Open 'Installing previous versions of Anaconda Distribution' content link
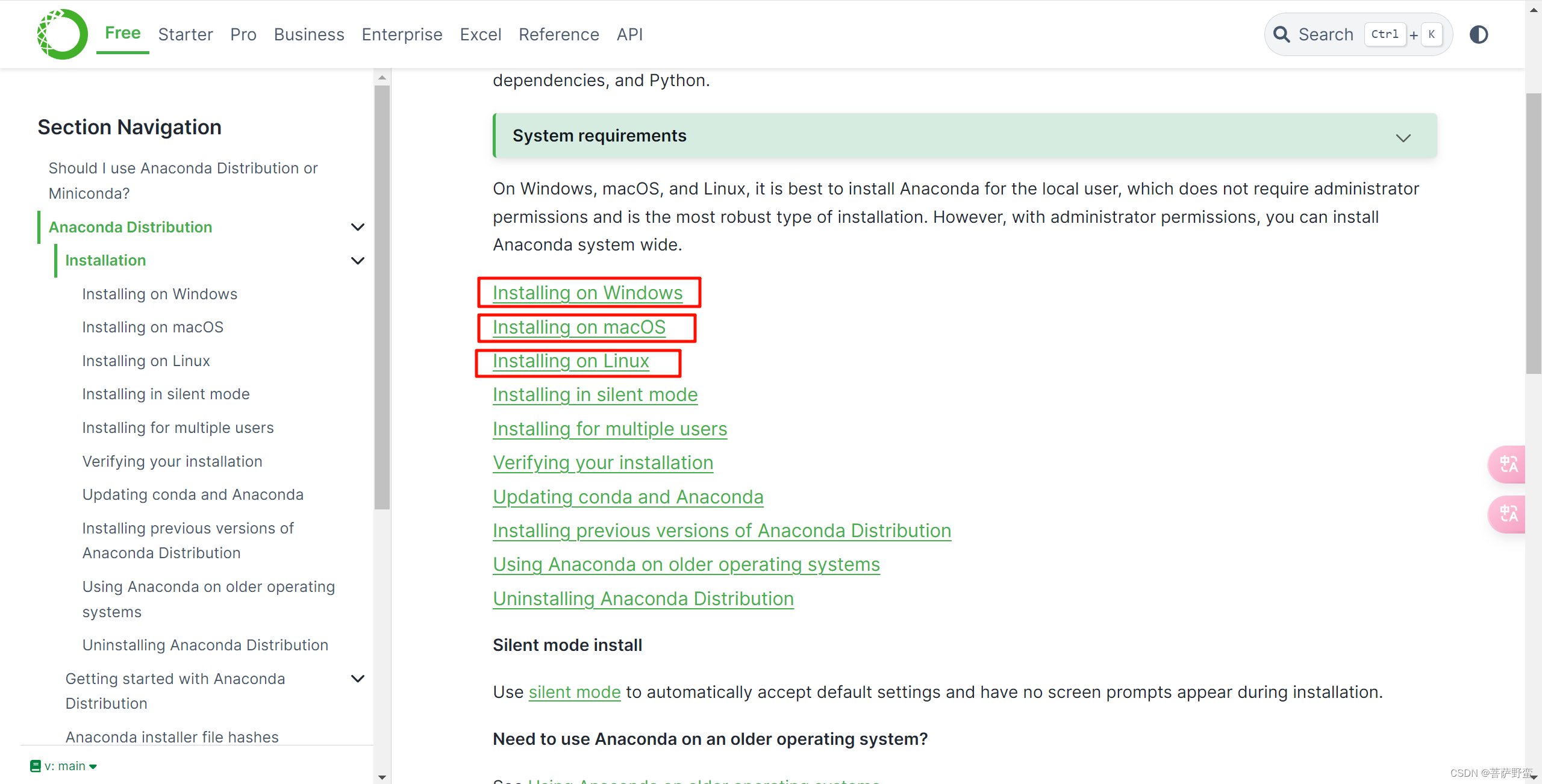1542x784 pixels. pos(722,530)
